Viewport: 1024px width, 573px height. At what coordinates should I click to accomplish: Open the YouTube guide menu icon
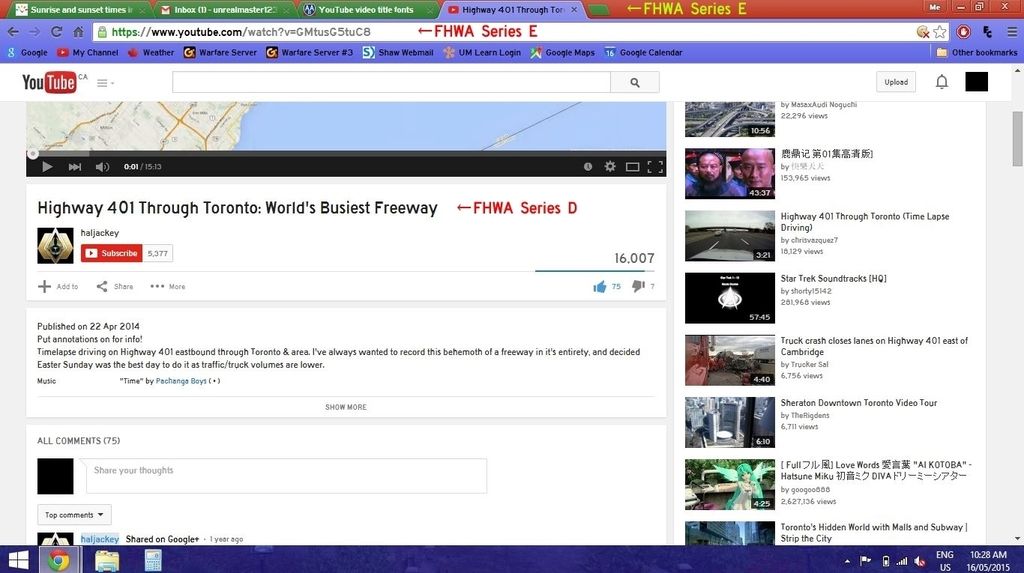(104, 83)
